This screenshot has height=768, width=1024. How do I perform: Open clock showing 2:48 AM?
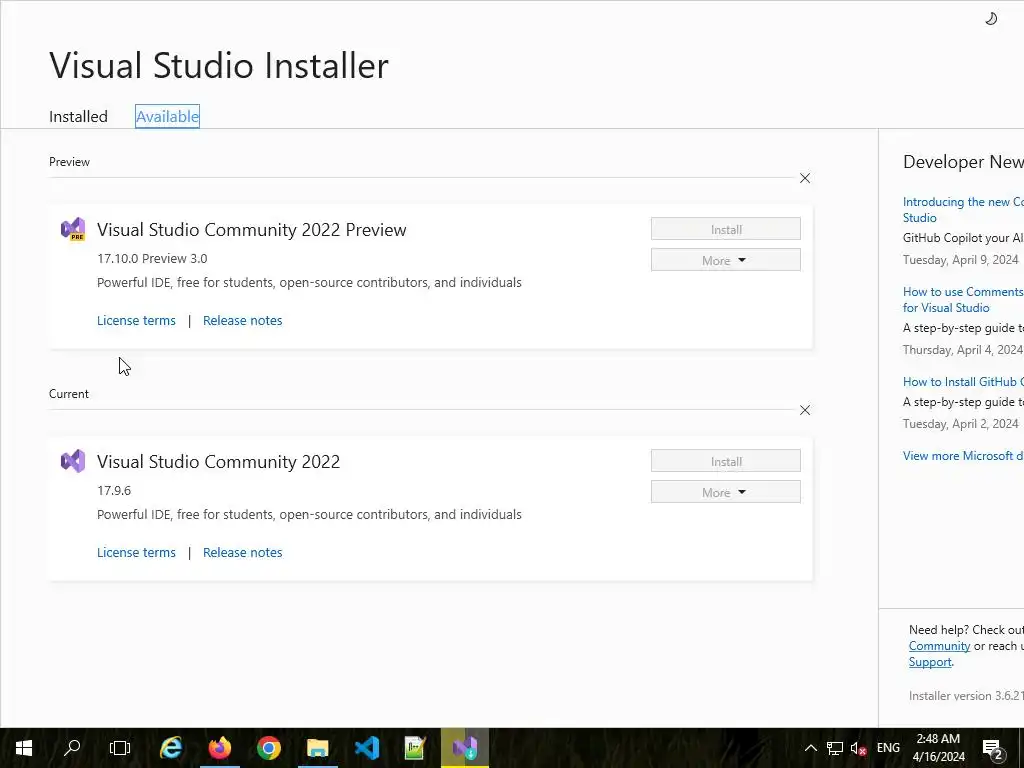(x=938, y=748)
